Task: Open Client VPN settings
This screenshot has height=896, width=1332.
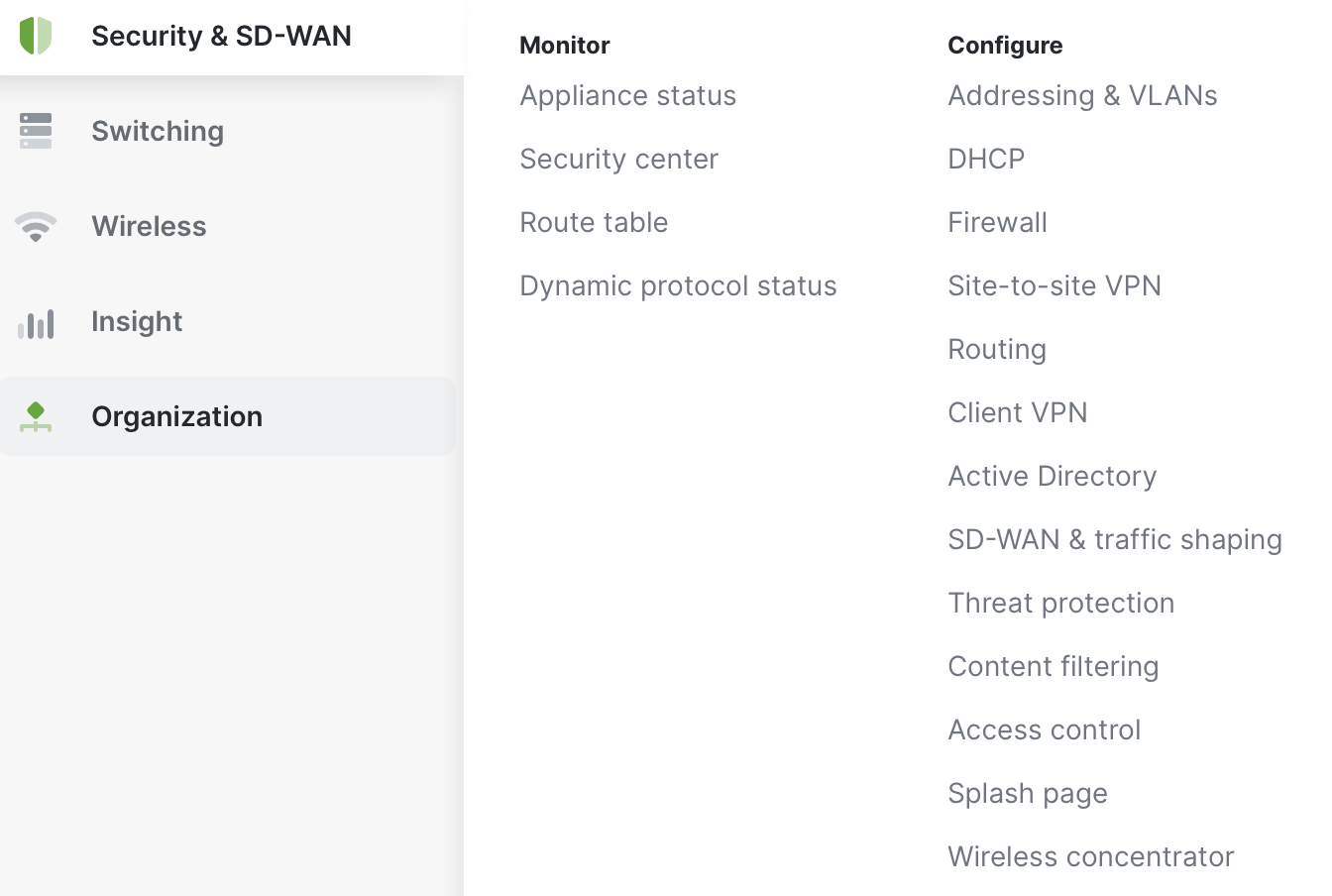Action: 1018,412
